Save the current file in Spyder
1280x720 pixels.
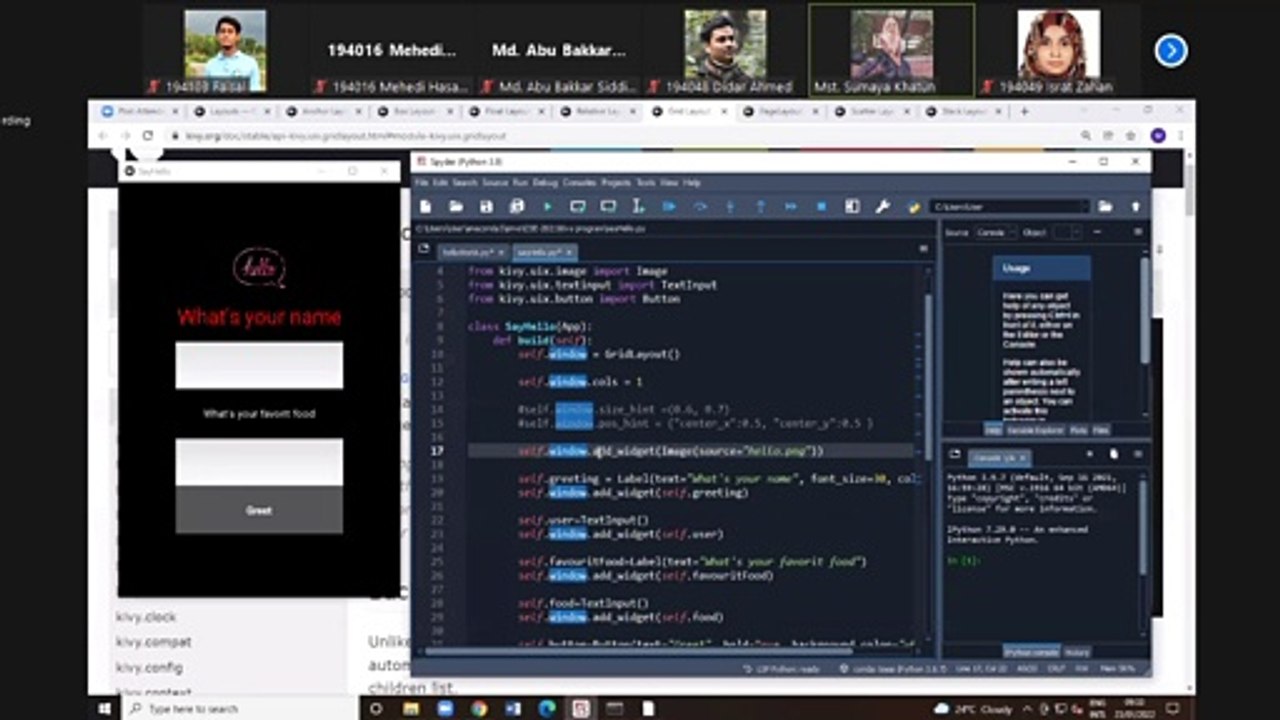486,206
